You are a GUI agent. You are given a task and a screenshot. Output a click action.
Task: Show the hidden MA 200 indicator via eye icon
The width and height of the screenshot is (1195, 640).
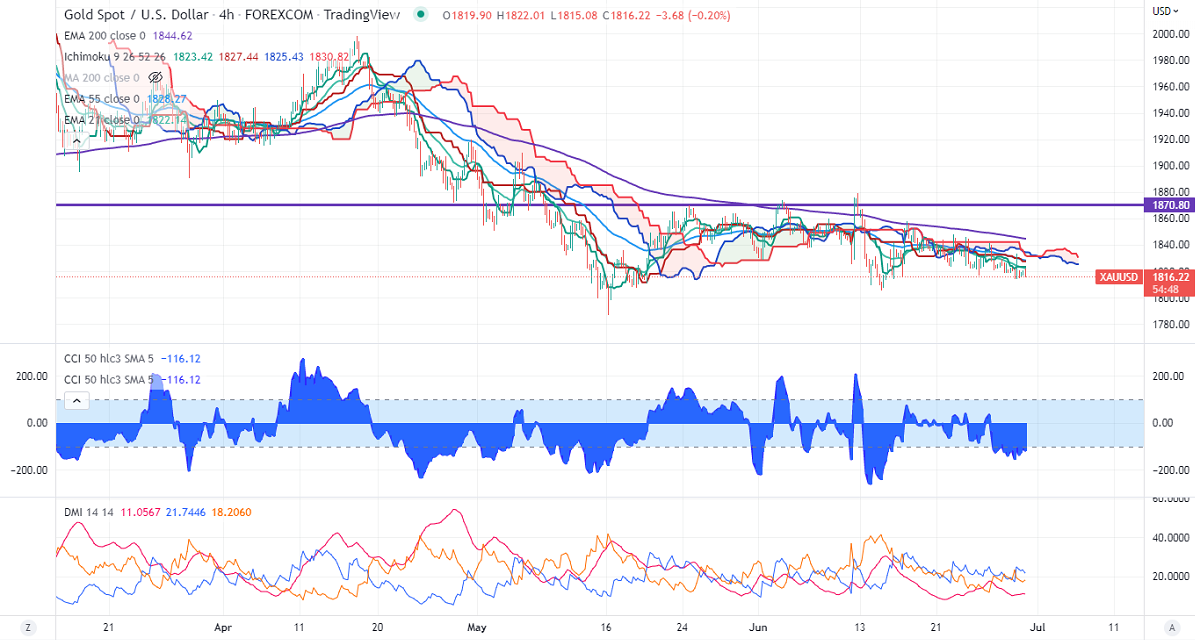pyautogui.click(x=155, y=78)
